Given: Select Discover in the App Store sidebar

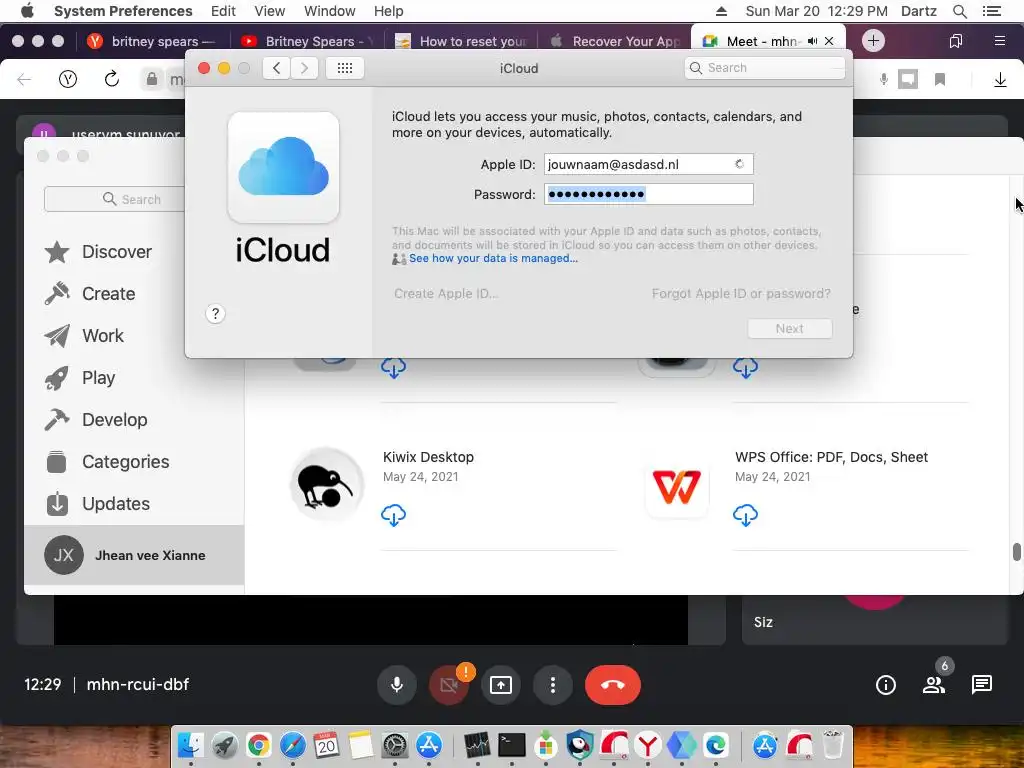Looking at the screenshot, I should (98, 252).
